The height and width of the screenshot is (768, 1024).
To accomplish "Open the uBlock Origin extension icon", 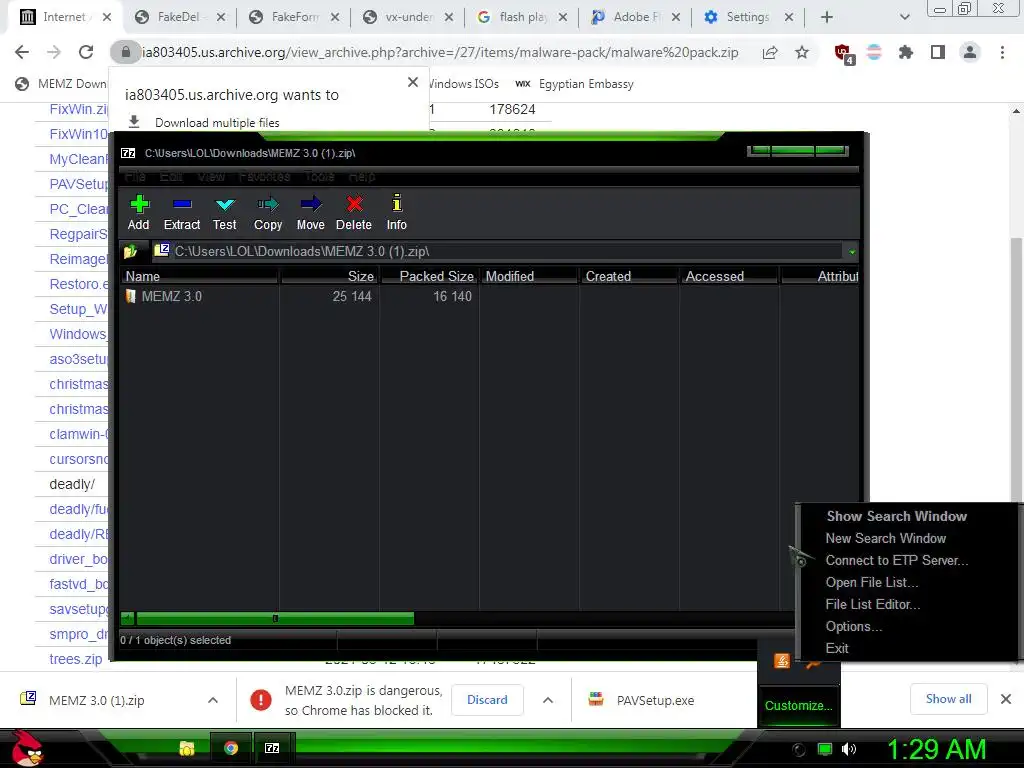I will tap(843, 53).
